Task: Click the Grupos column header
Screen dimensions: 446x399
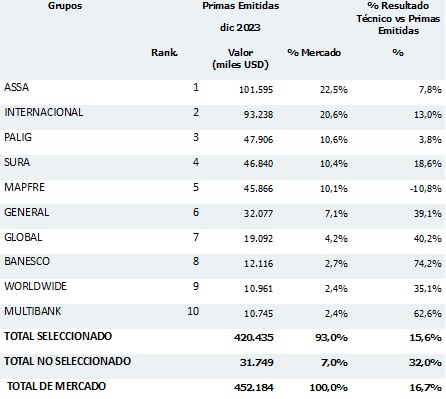Action: pyautogui.click(x=65, y=6)
